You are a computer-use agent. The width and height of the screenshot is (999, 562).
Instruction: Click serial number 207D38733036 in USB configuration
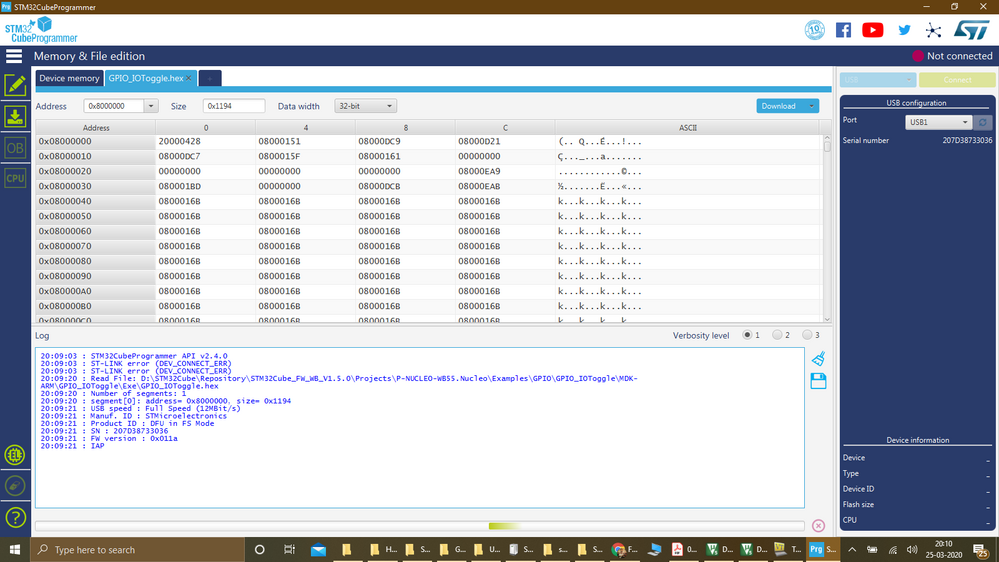[x=967, y=140]
